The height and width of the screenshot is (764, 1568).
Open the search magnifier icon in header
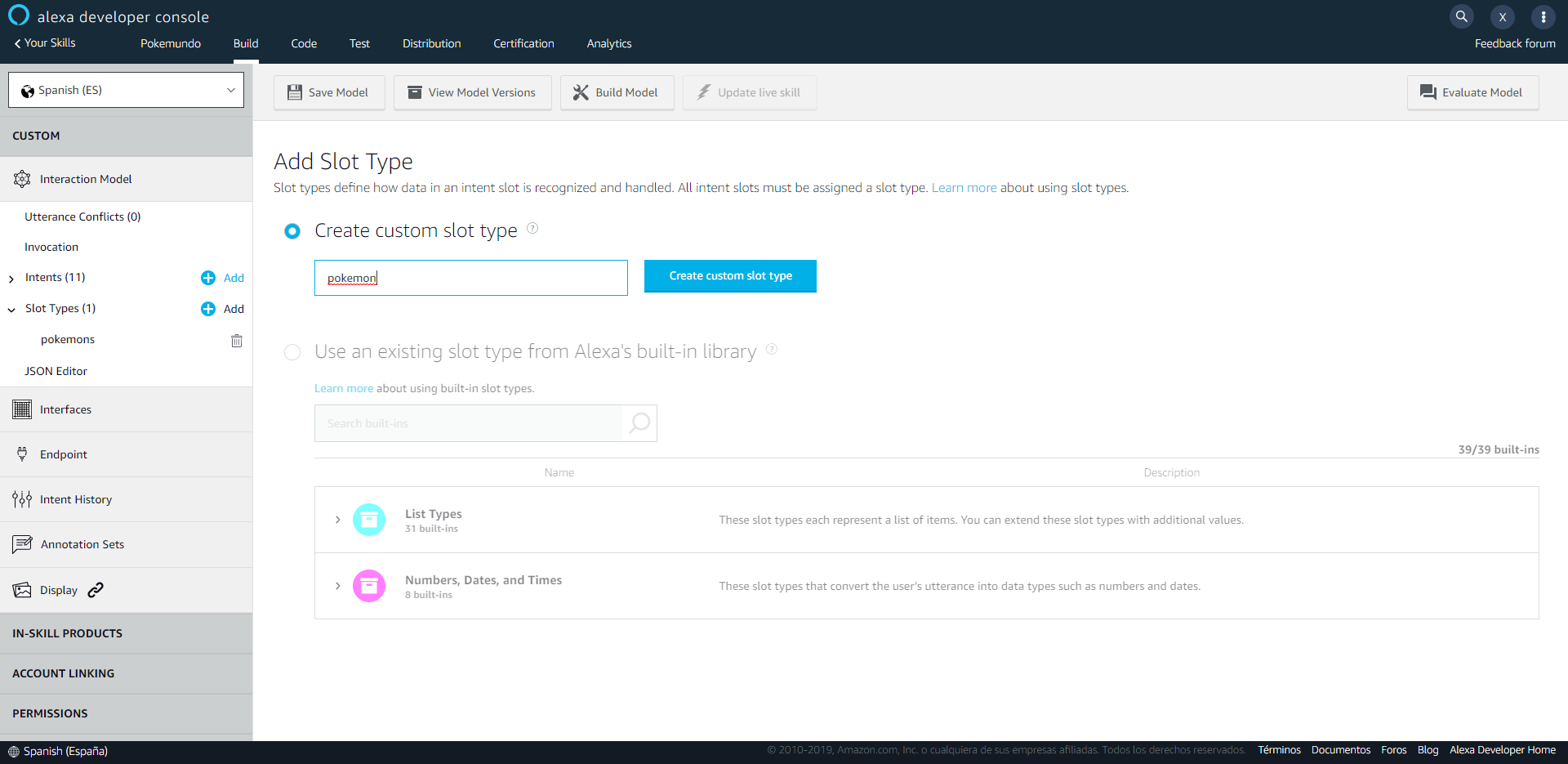1462,16
